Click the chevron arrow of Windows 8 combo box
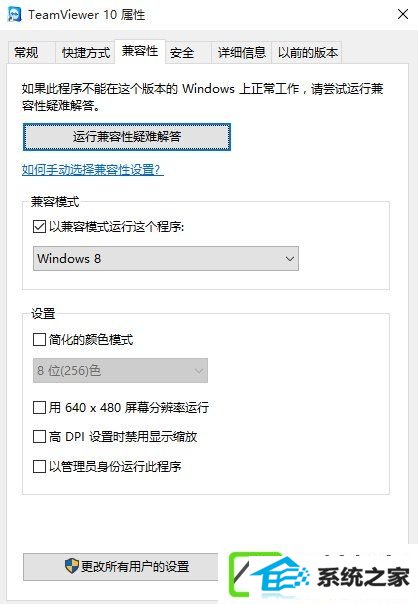 290,259
